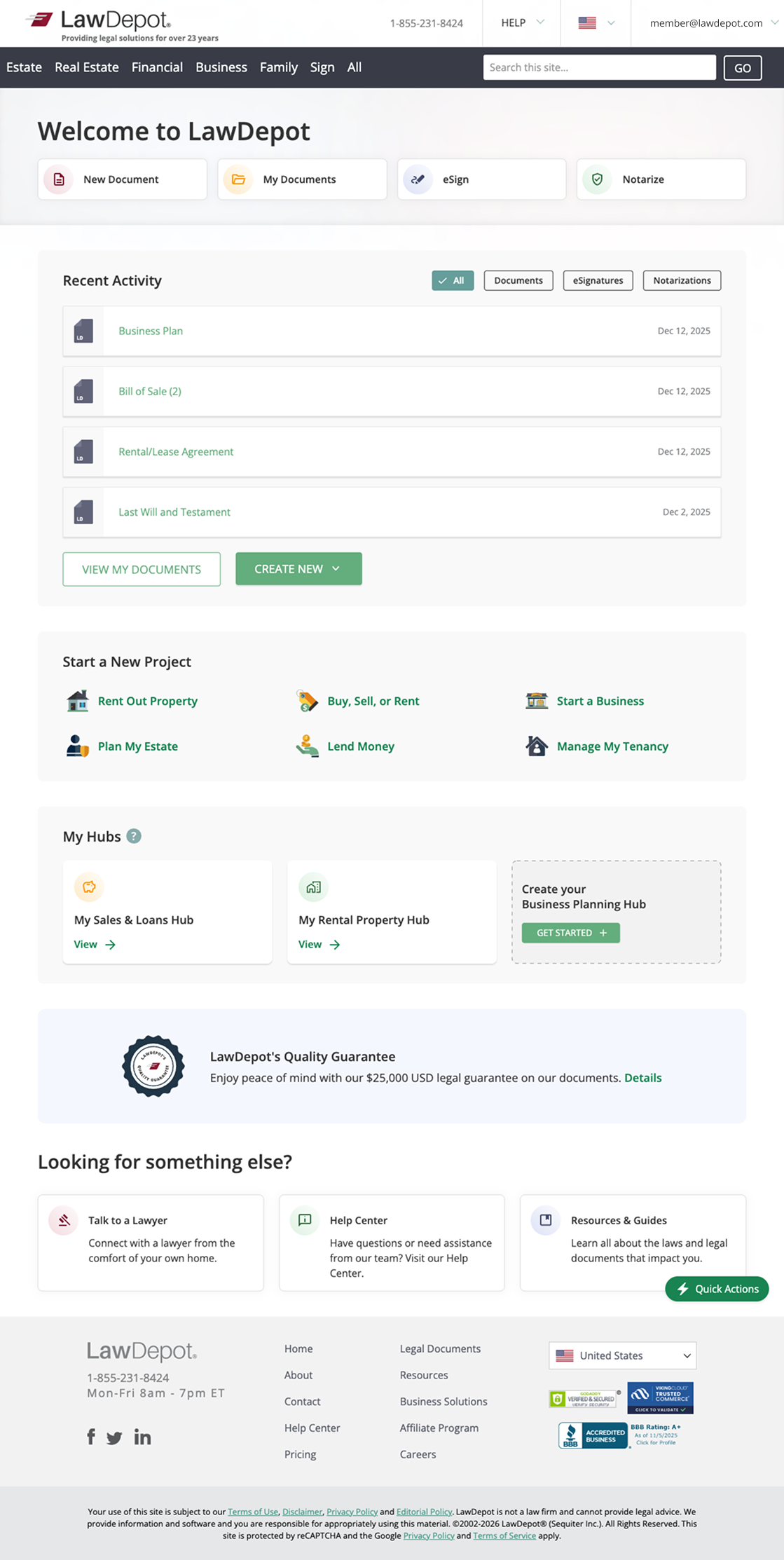Screen dimensions: 784x1560
Task: Open the Bill of Sale (2) link
Action: tap(150, 391)
